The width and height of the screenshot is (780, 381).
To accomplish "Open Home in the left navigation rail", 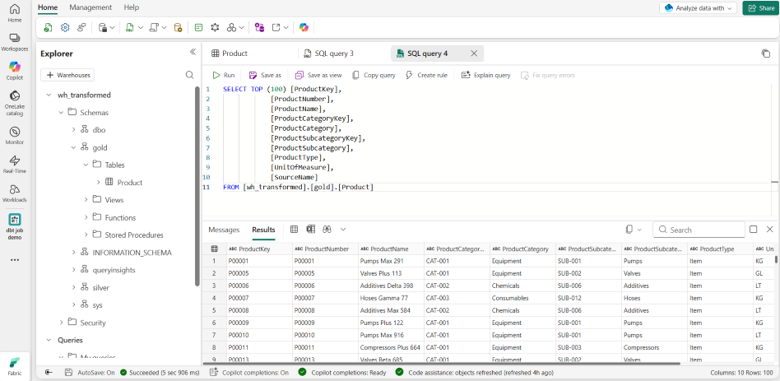I will coord(15,13).
